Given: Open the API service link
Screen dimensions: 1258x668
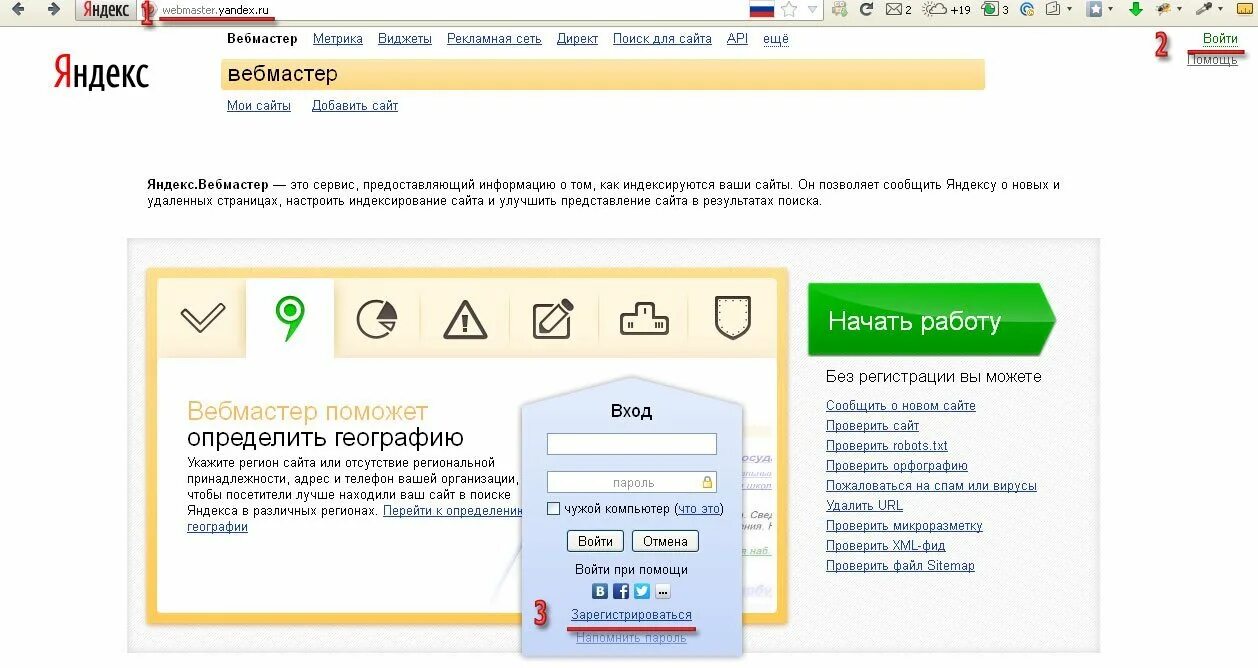Looking at the screenshot, I should [x=737, y=39].
